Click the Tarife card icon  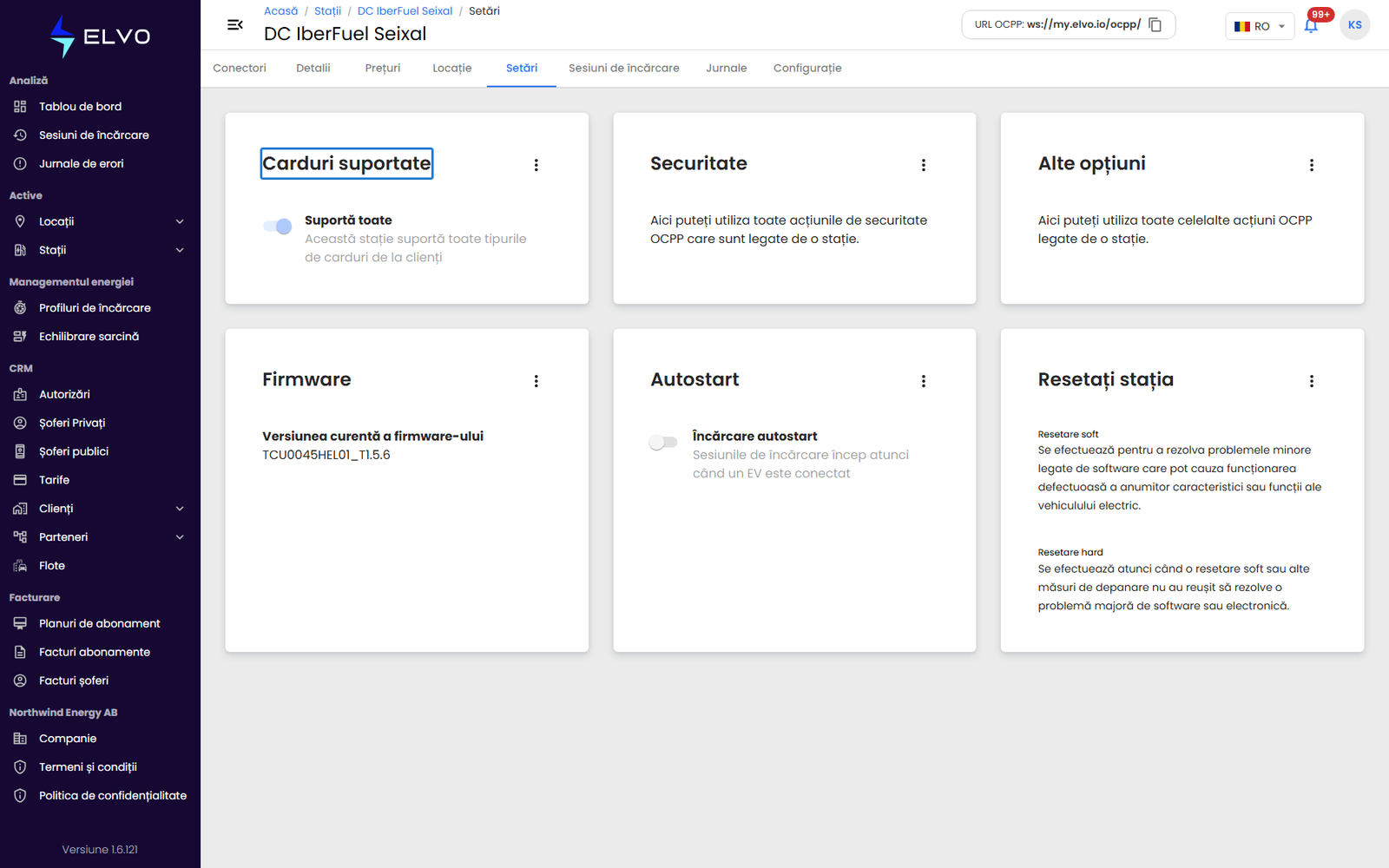pos(20,480)
